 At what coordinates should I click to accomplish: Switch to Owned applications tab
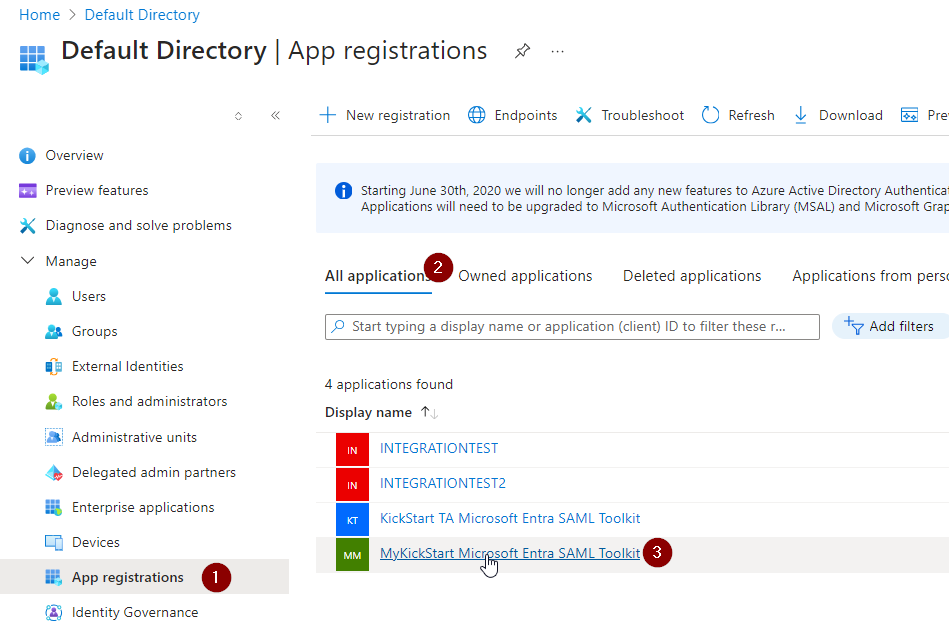pos(525,276)
